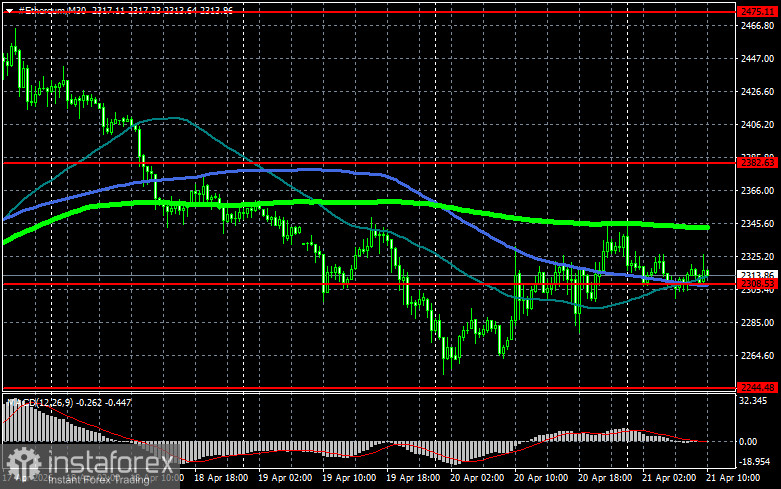
Task: Click the MACD -18.954 scale value
Action: (756, 462)
